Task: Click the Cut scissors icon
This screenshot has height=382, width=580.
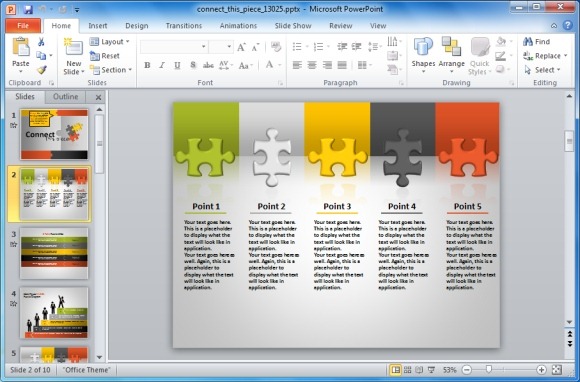Action: [x=41, y=42]
